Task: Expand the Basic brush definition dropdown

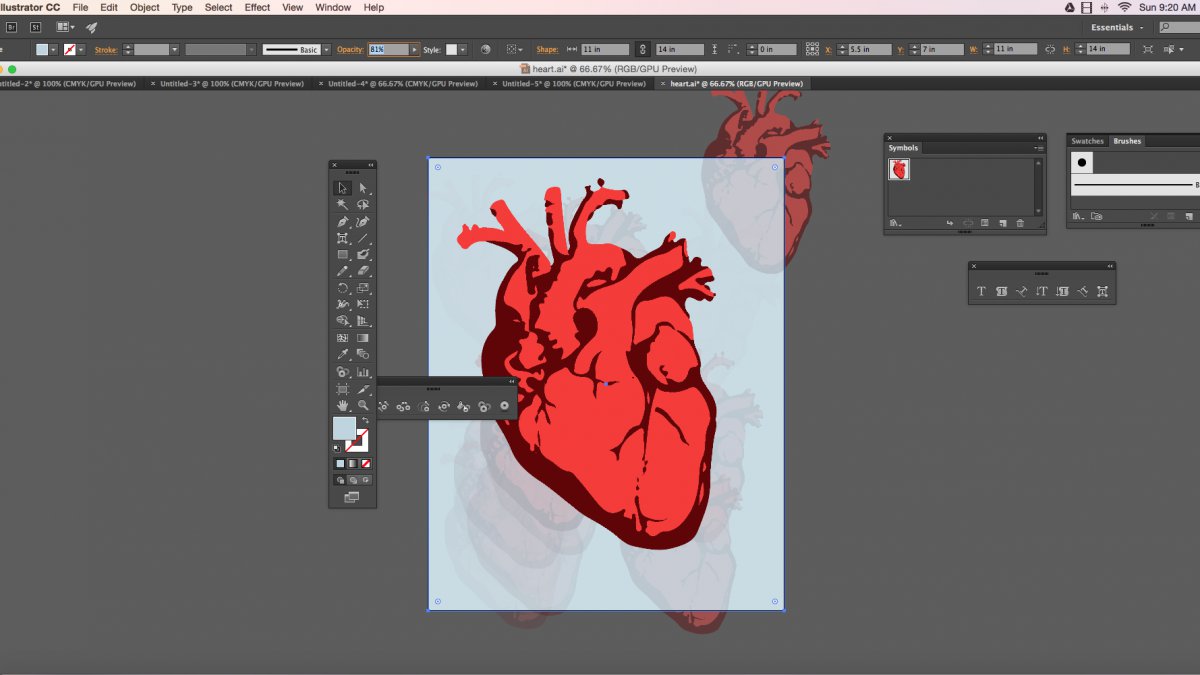Action: pyautogui.click(x=325, y=49)
